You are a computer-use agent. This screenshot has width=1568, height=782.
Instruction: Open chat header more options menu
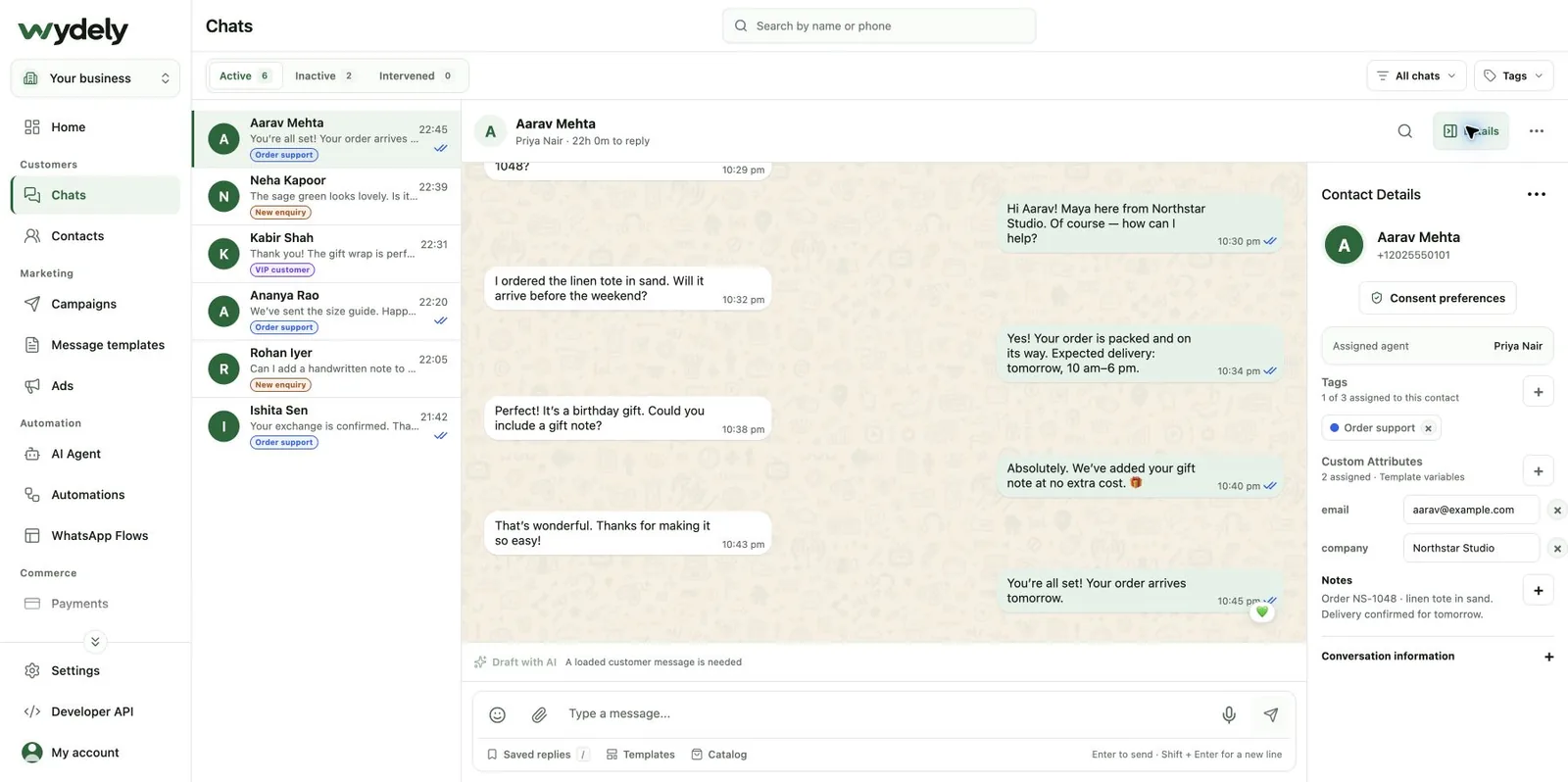point(1536,131)
